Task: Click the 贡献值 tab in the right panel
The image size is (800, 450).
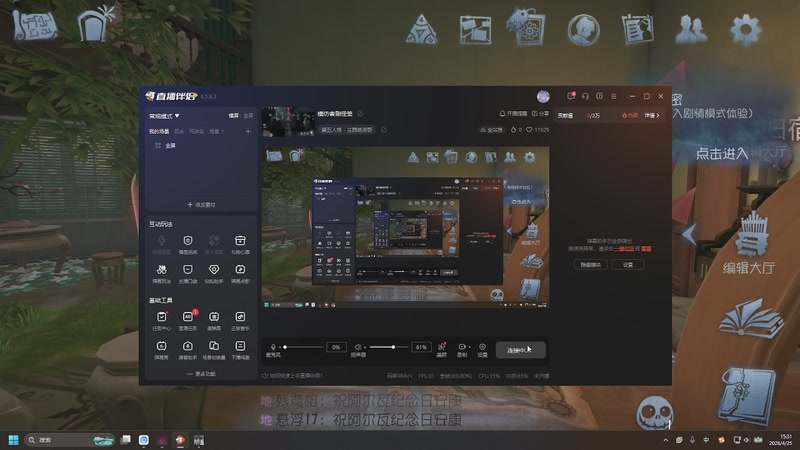Action: (565, 116)
